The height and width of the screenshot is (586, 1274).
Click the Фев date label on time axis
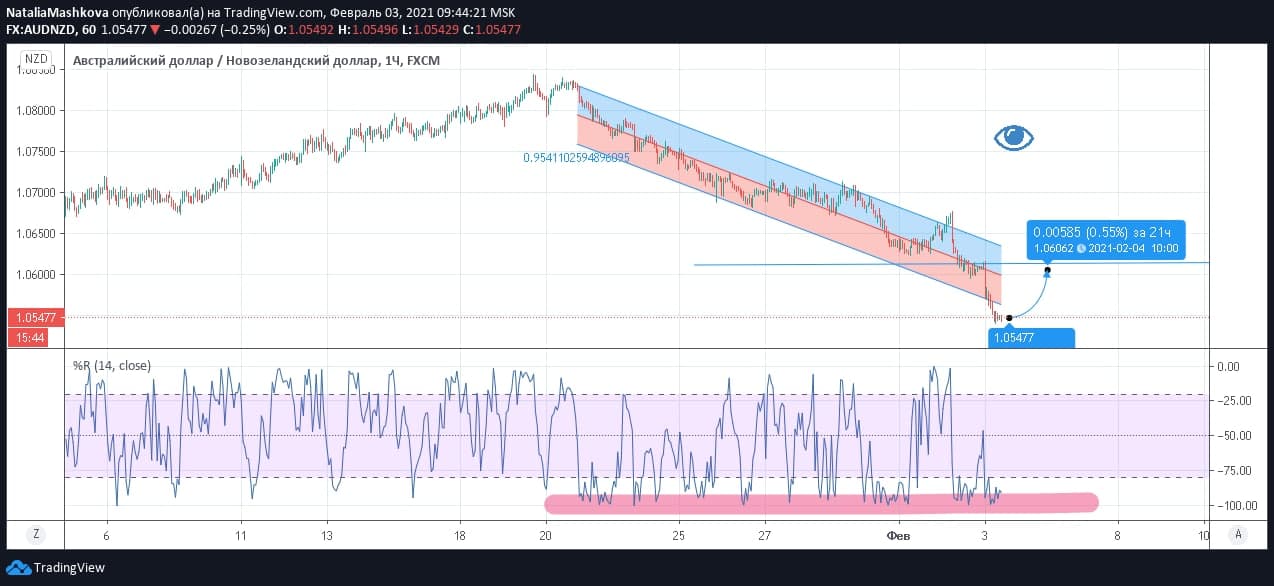pos(898,535)
